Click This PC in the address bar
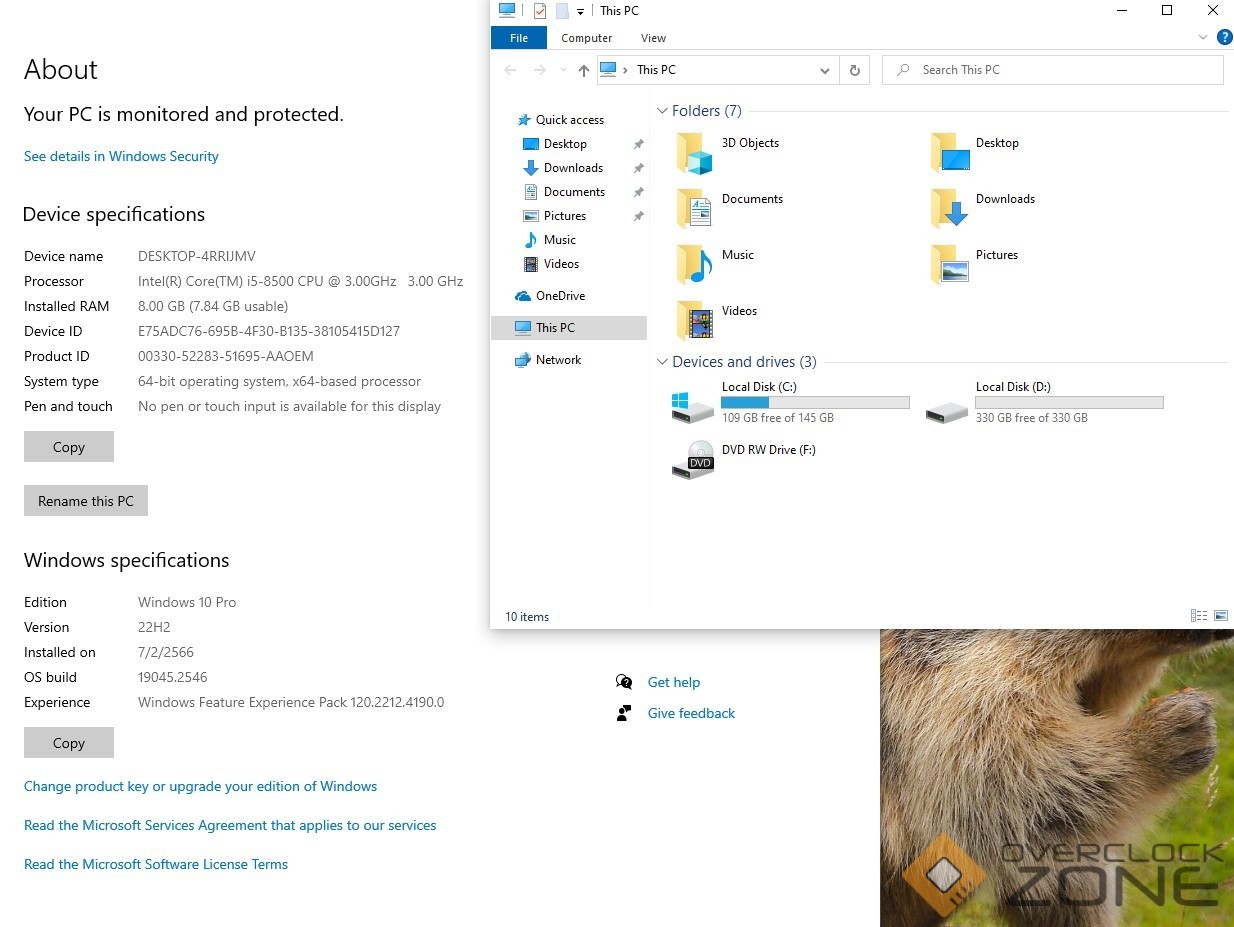 coord(656,70)
